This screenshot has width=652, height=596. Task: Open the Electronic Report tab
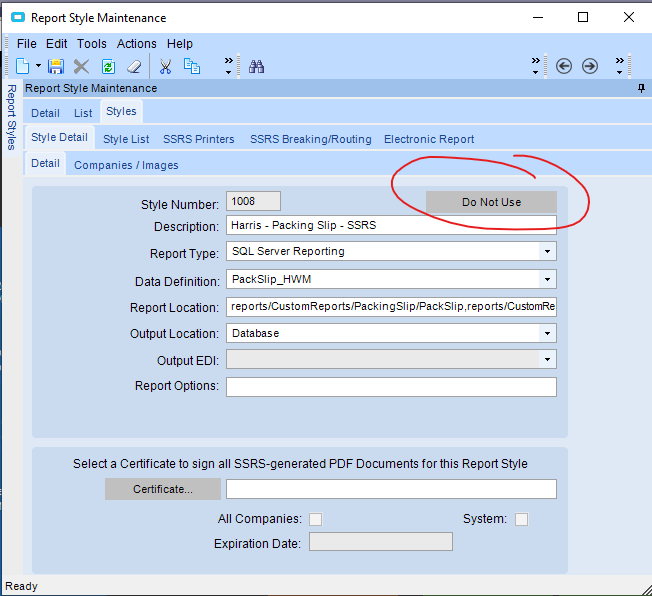[x=429, y=139]
